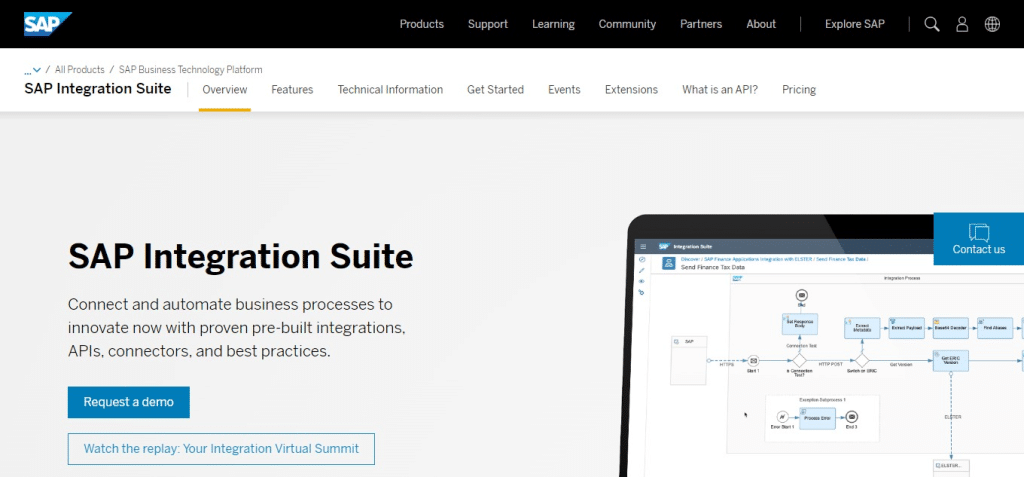The image size is (1024, 477).
Task: Click the SAP Integration Suite sub-navigation title
Action: point(98,89)
